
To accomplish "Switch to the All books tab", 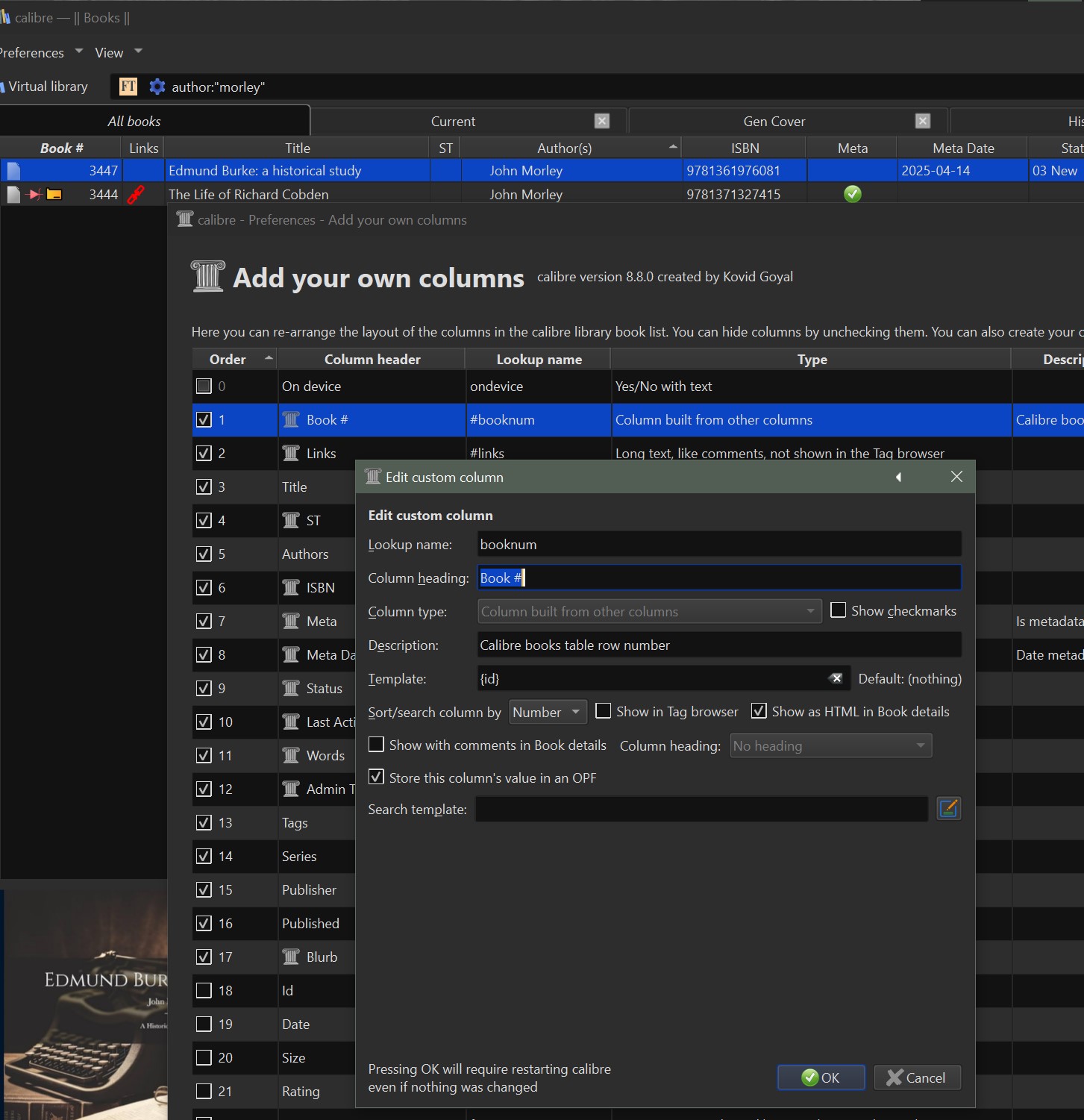I will pos(134,121).
